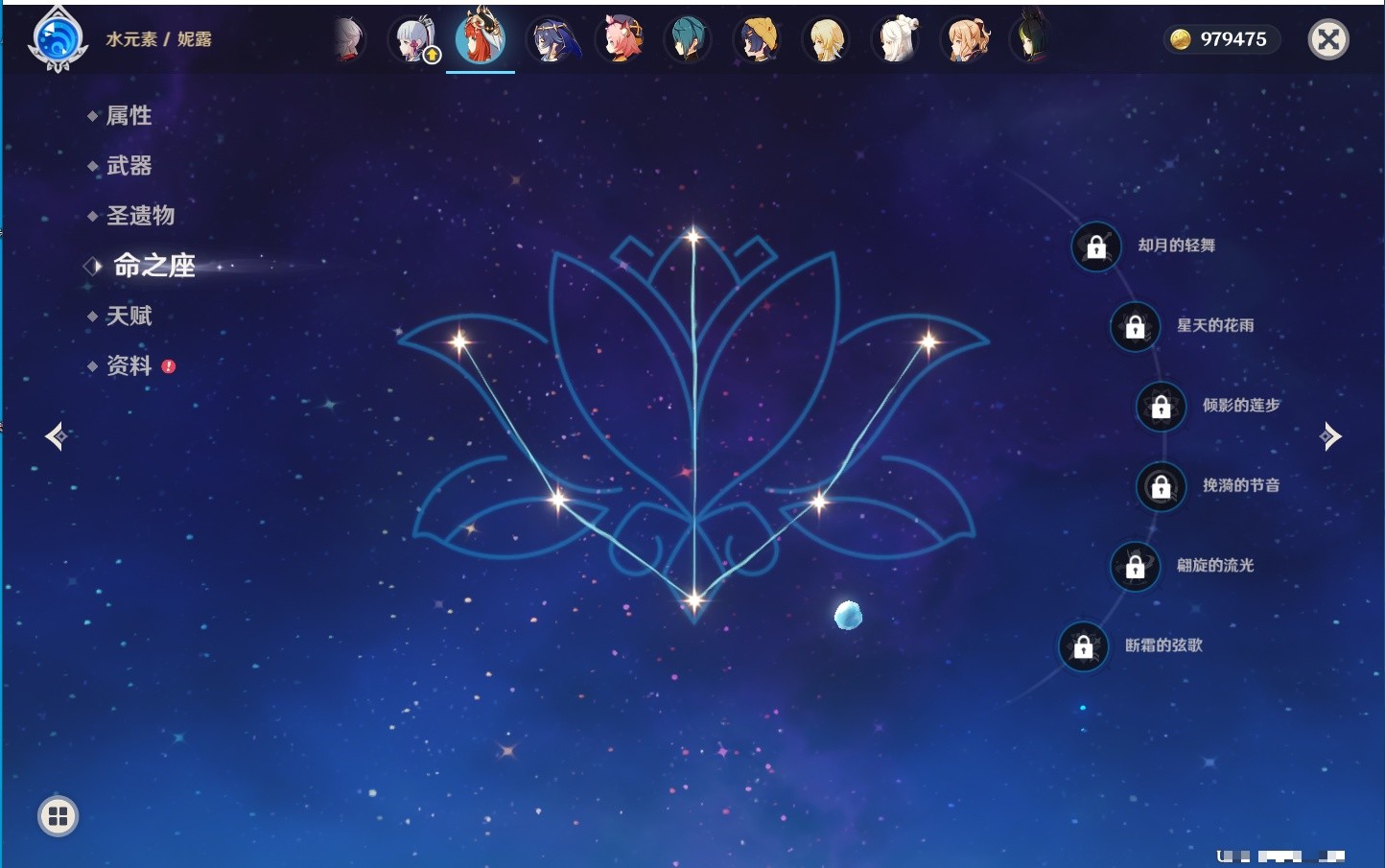This screenshot has height=868, width=1385.
Task: Click the lower-left star of the constellation
Action: pos(559,499)
